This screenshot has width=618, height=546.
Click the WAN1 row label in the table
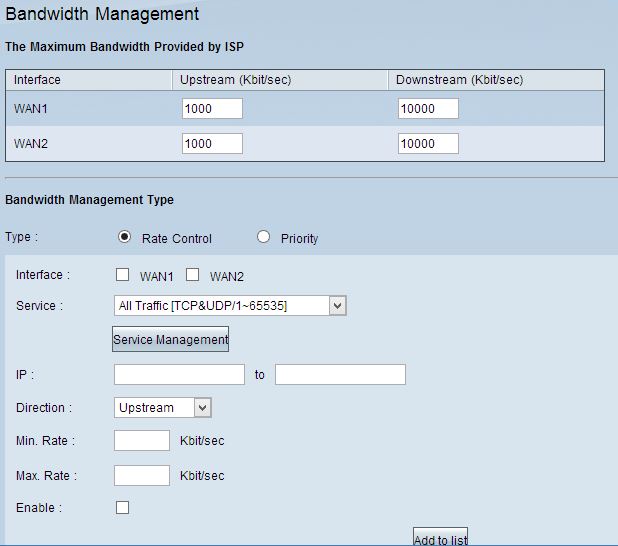tap(31, 108)
